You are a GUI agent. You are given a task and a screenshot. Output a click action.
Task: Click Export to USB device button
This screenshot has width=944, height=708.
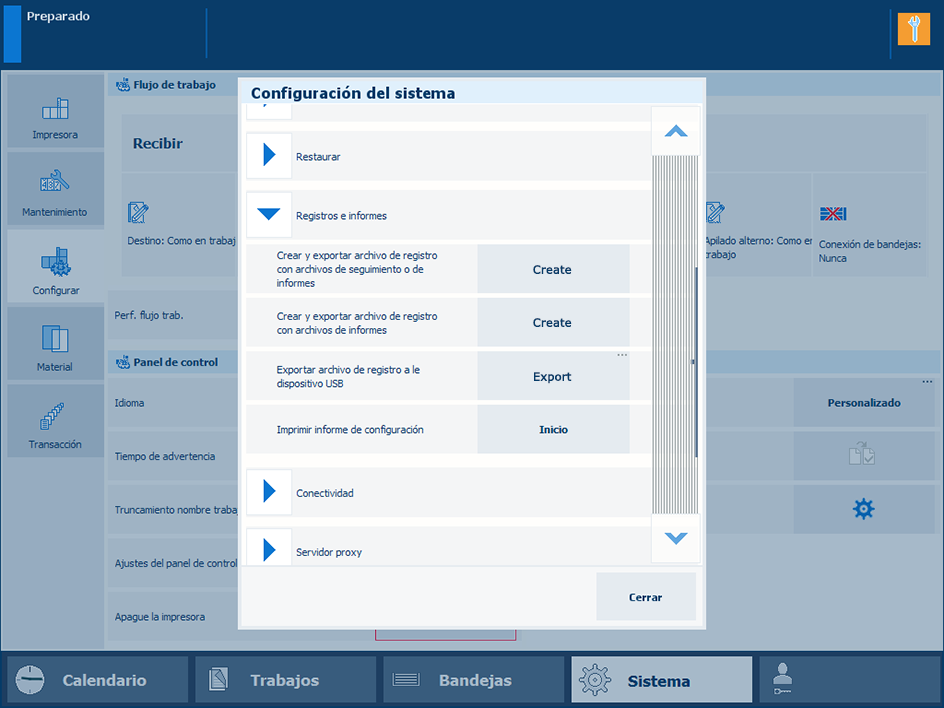(553, 376)
